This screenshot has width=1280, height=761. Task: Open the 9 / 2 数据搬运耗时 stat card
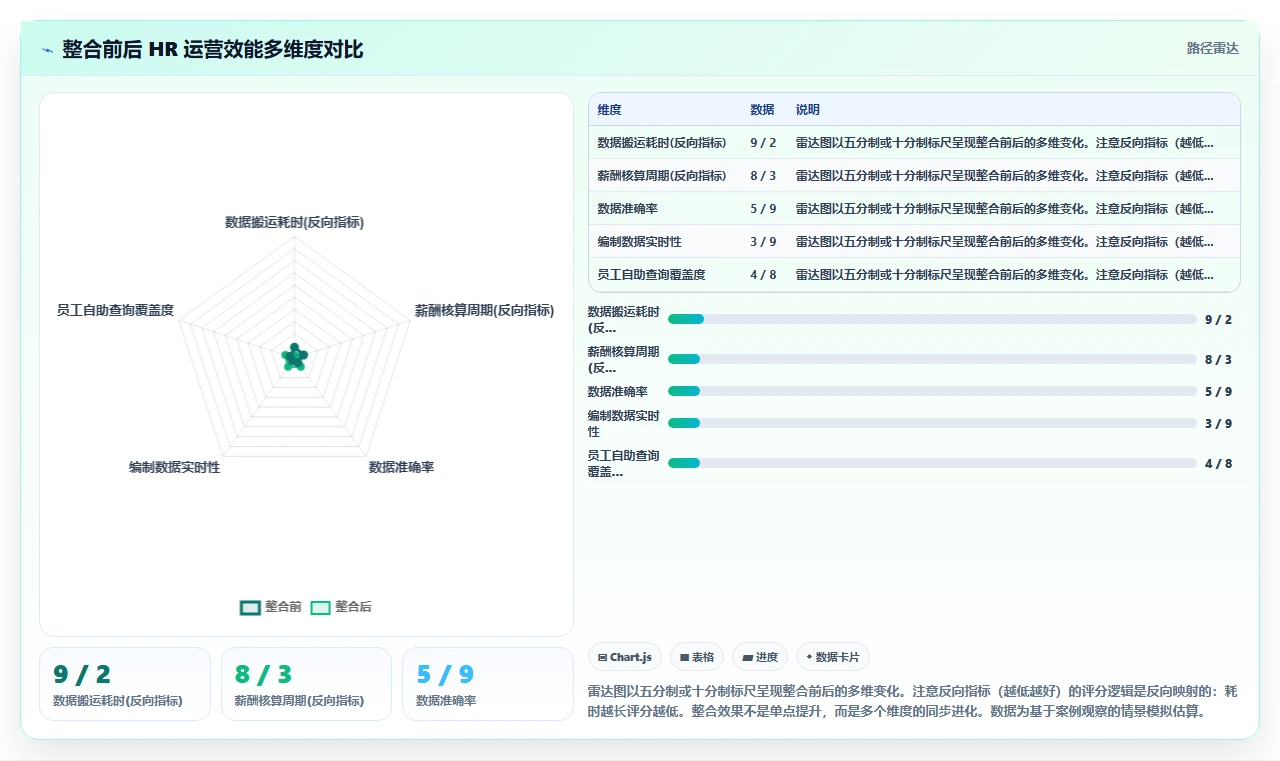tap(125, 684)
